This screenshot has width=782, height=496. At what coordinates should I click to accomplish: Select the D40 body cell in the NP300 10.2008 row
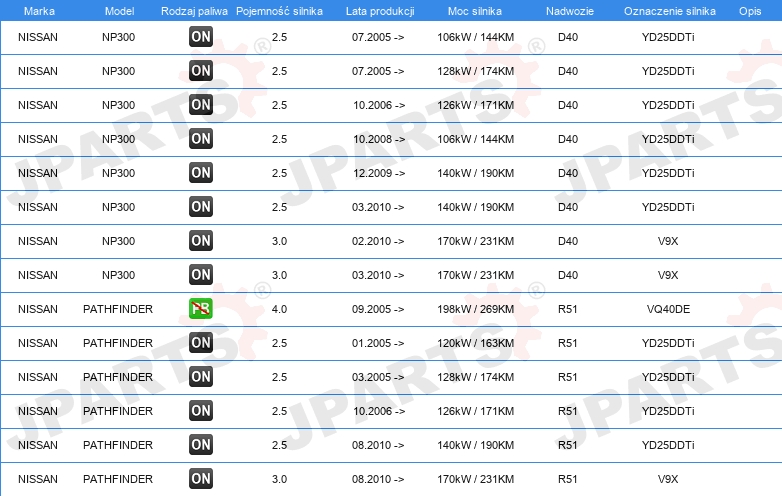568,139
